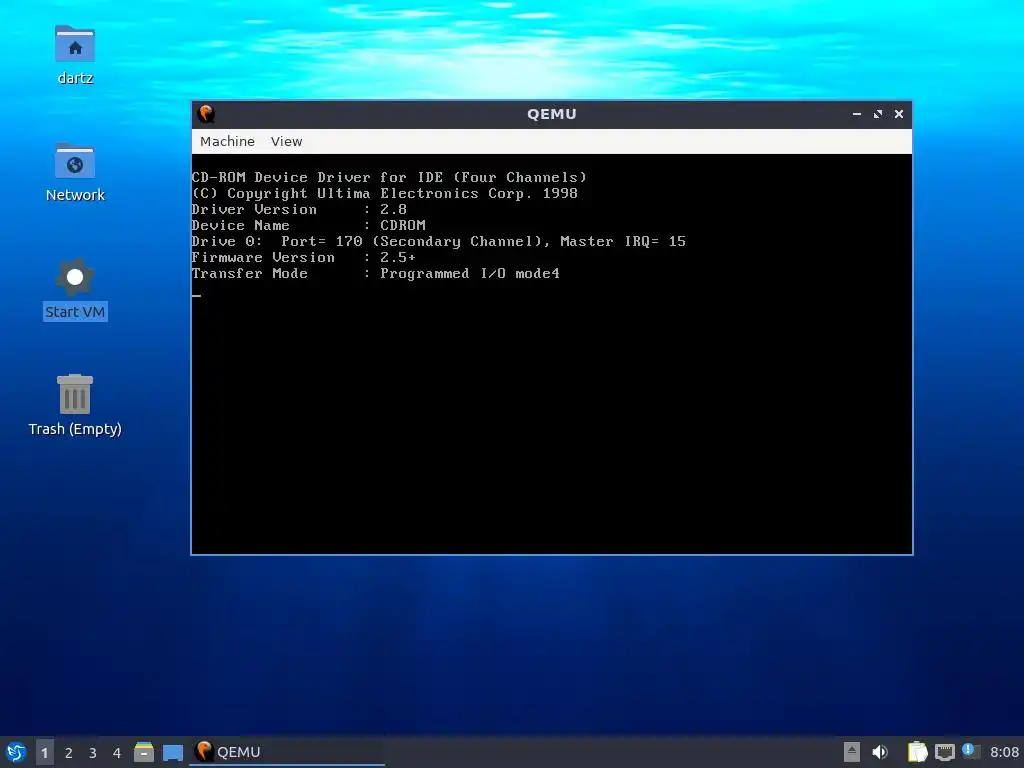The width and height of the screenshot is (1024, 768).
Task: Click the show desktop panel icon
Action: [x=172, y=752]
